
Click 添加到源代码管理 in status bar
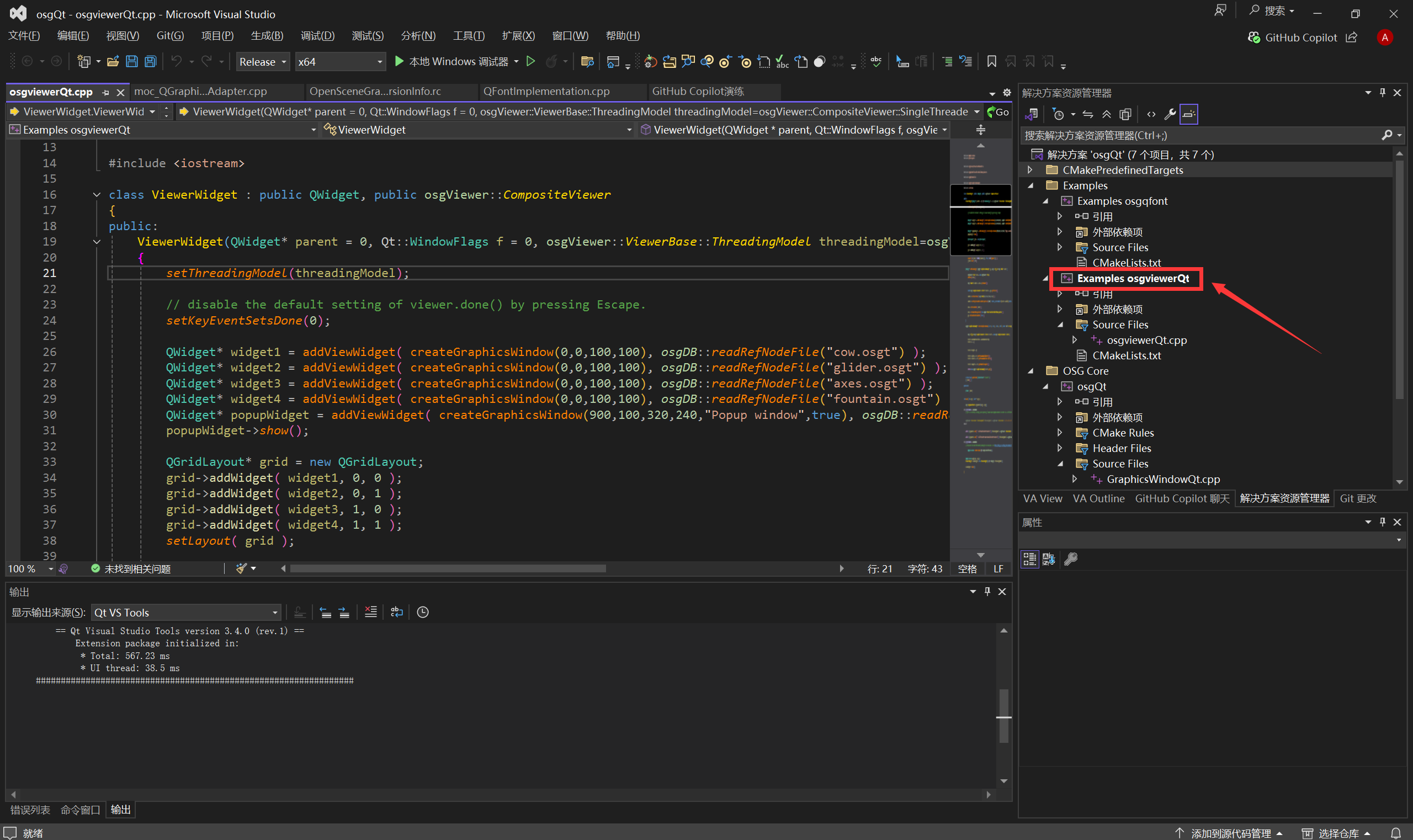tap(1230, 833)
